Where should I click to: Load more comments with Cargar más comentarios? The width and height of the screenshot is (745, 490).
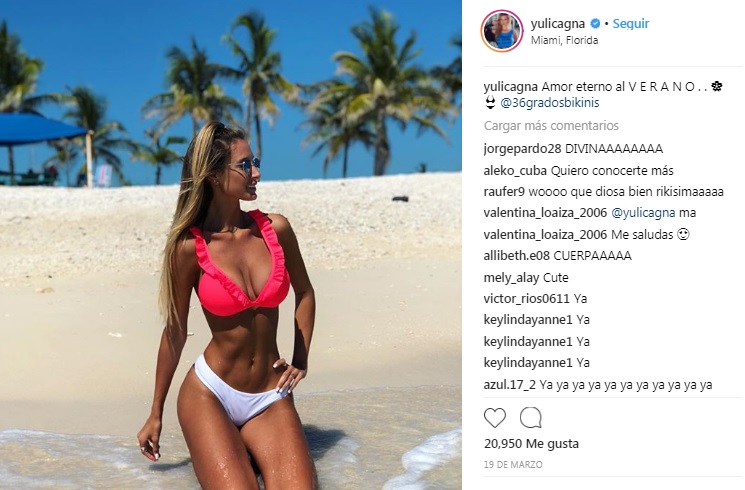551,126
